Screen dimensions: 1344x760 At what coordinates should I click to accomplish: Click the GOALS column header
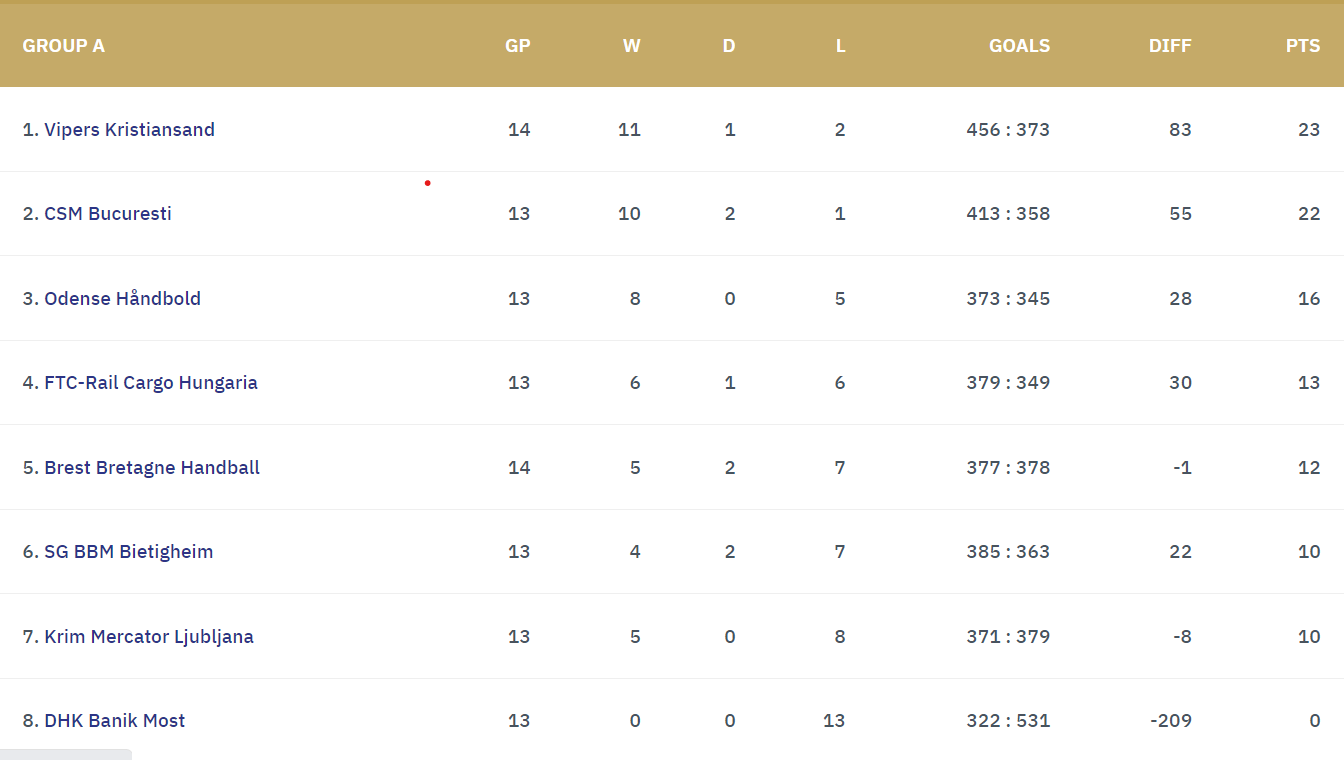[1019, 46]
